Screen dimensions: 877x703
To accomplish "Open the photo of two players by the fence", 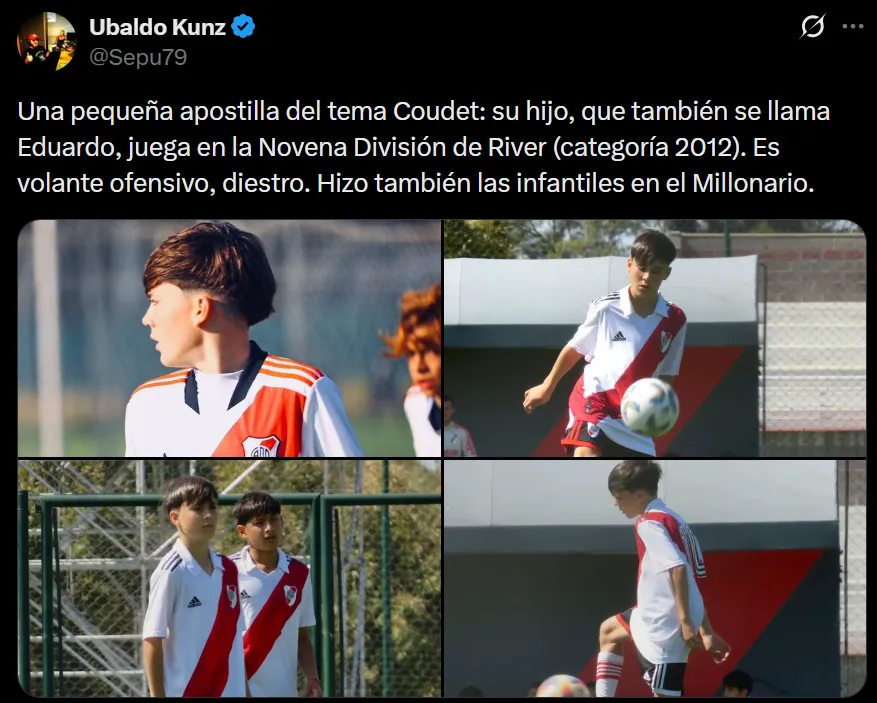I will (229, 578).
